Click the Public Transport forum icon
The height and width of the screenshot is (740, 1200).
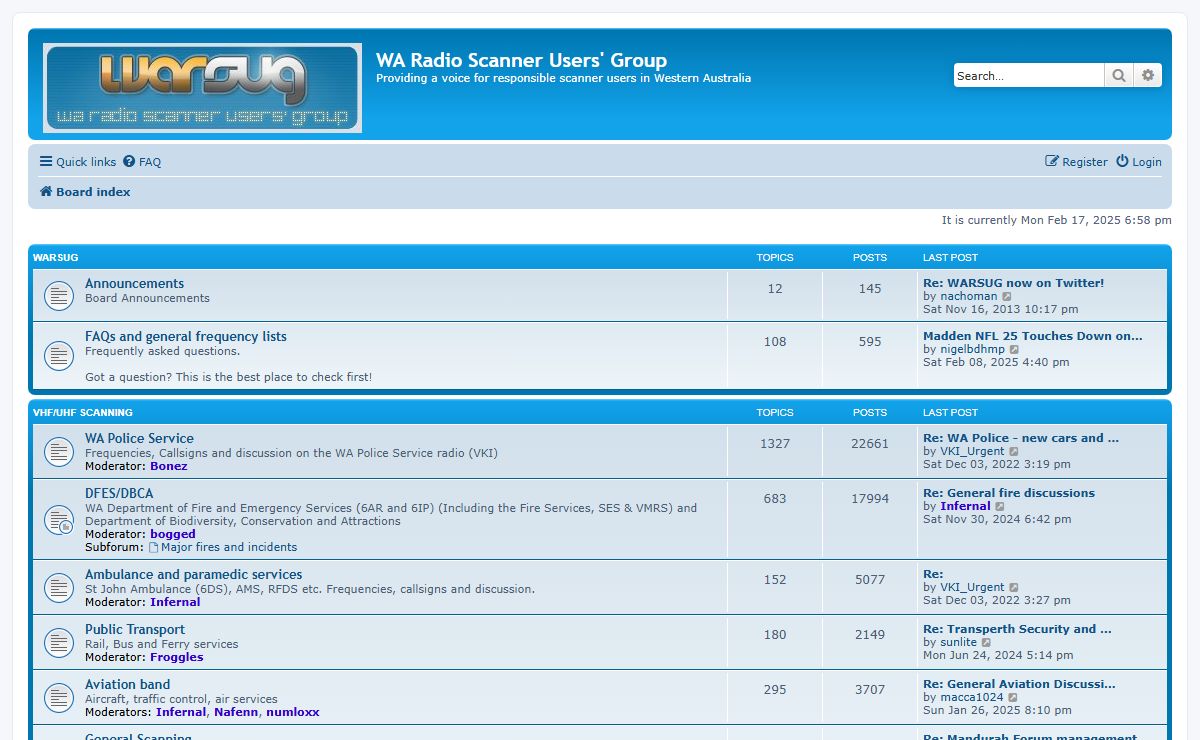click(x=59, y=643)
